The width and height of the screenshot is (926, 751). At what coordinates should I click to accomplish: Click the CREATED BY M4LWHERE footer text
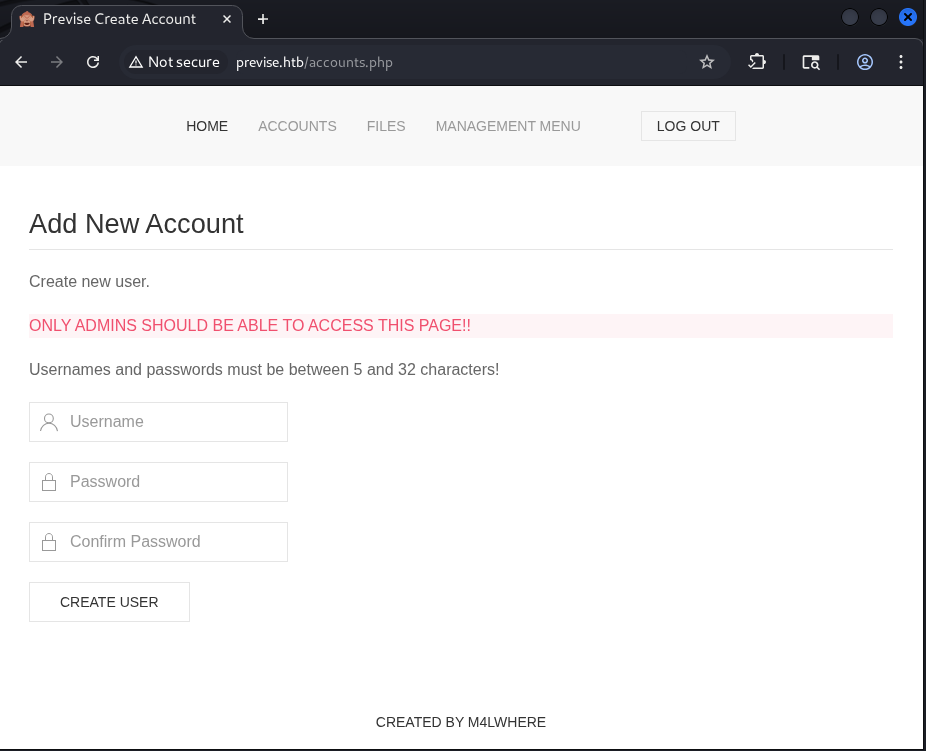coord(460,722)
